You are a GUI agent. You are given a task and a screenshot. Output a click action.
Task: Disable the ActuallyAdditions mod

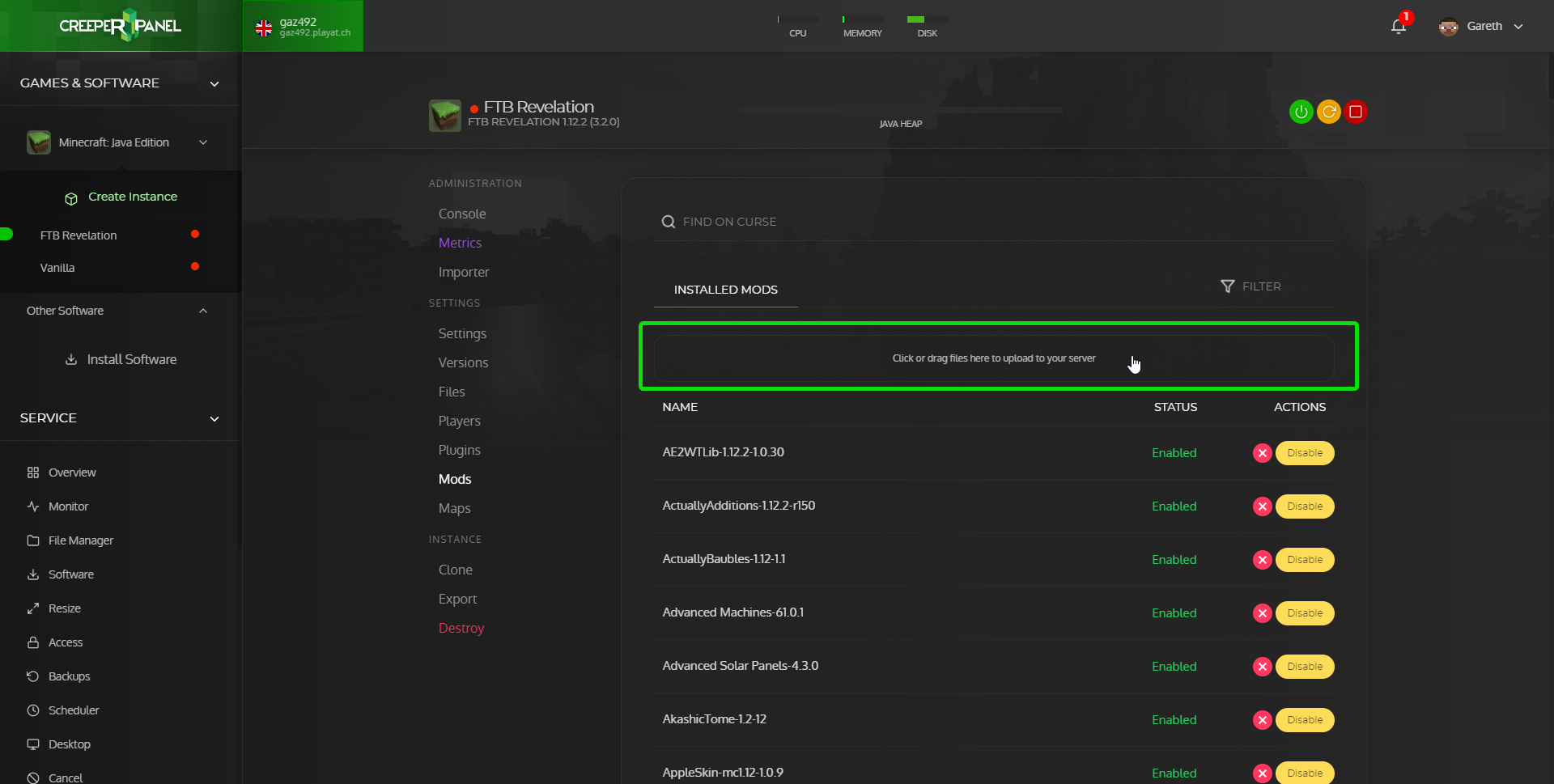coord(1305,506)
